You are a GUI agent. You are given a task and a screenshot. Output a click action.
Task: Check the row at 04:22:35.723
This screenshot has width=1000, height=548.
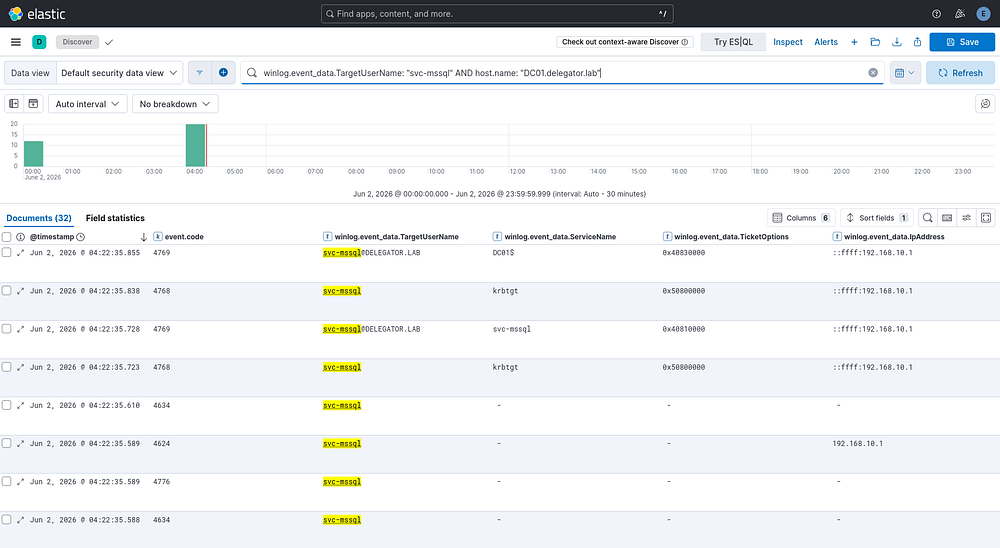(x=6, y=367)
